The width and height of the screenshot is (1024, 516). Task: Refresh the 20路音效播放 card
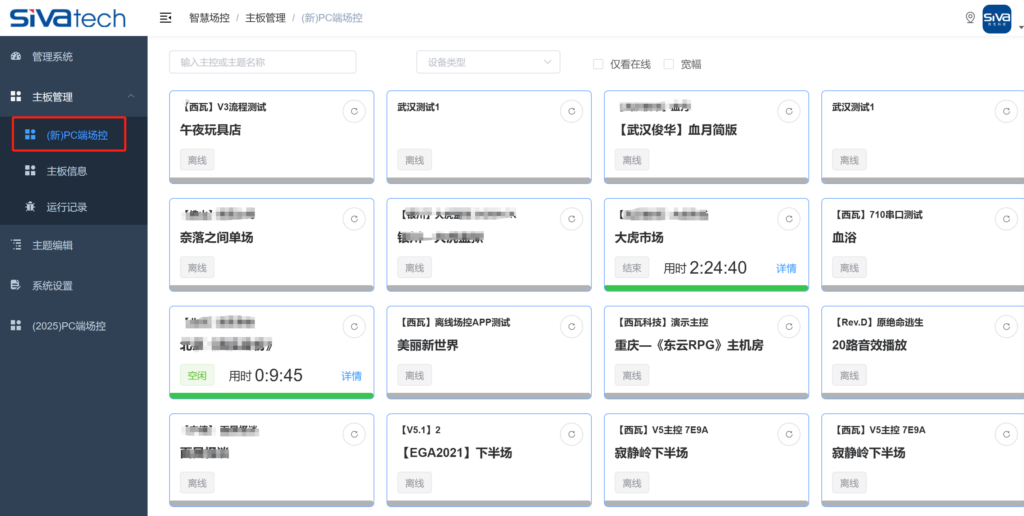[x=1006, y=327]
